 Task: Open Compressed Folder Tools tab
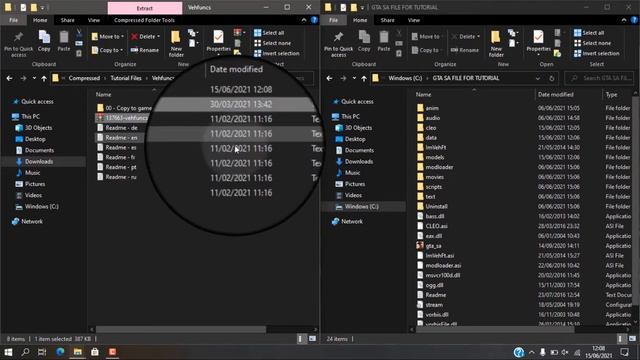point(144,20)
